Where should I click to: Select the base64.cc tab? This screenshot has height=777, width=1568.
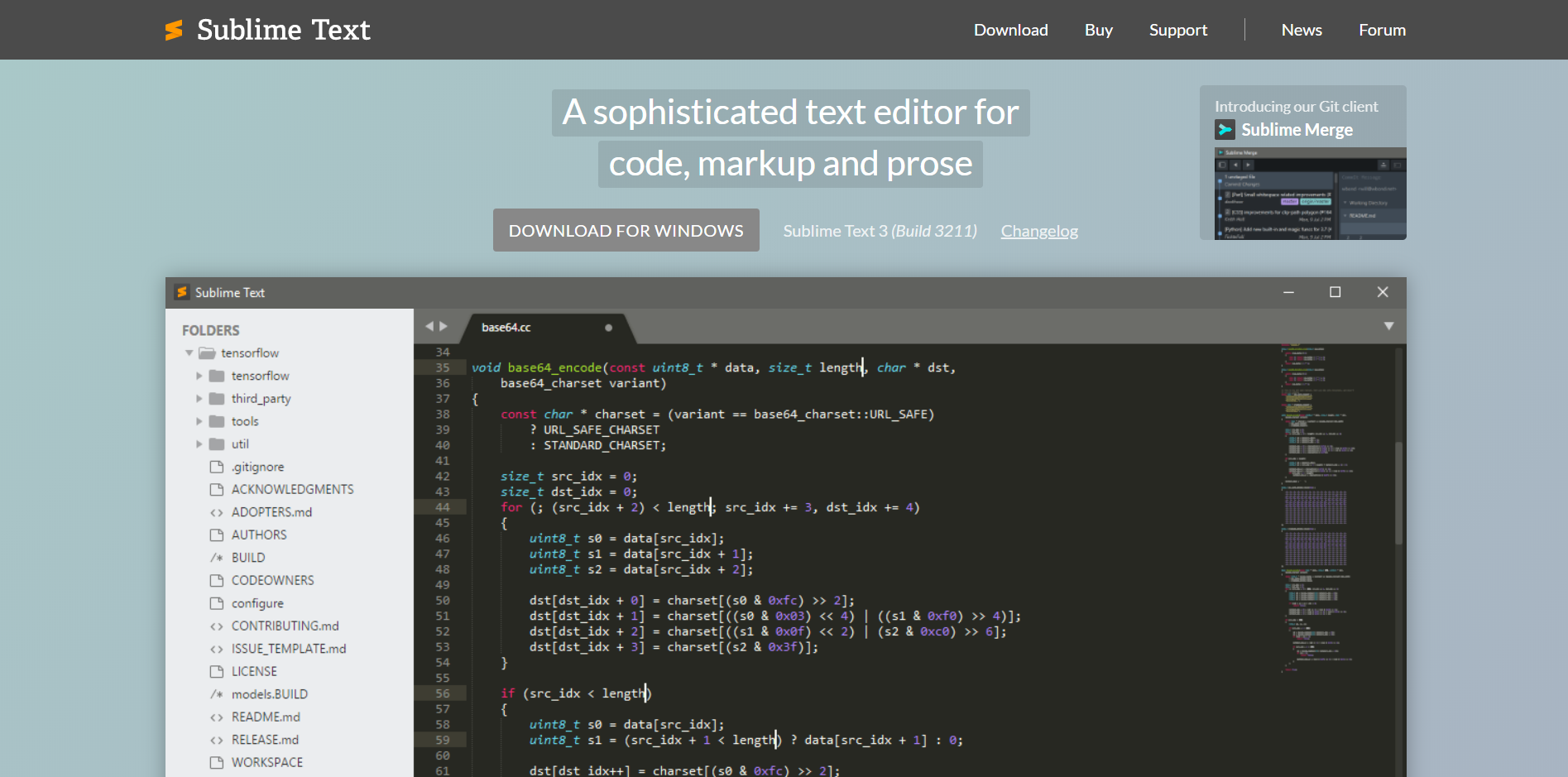tap(506, 328)
